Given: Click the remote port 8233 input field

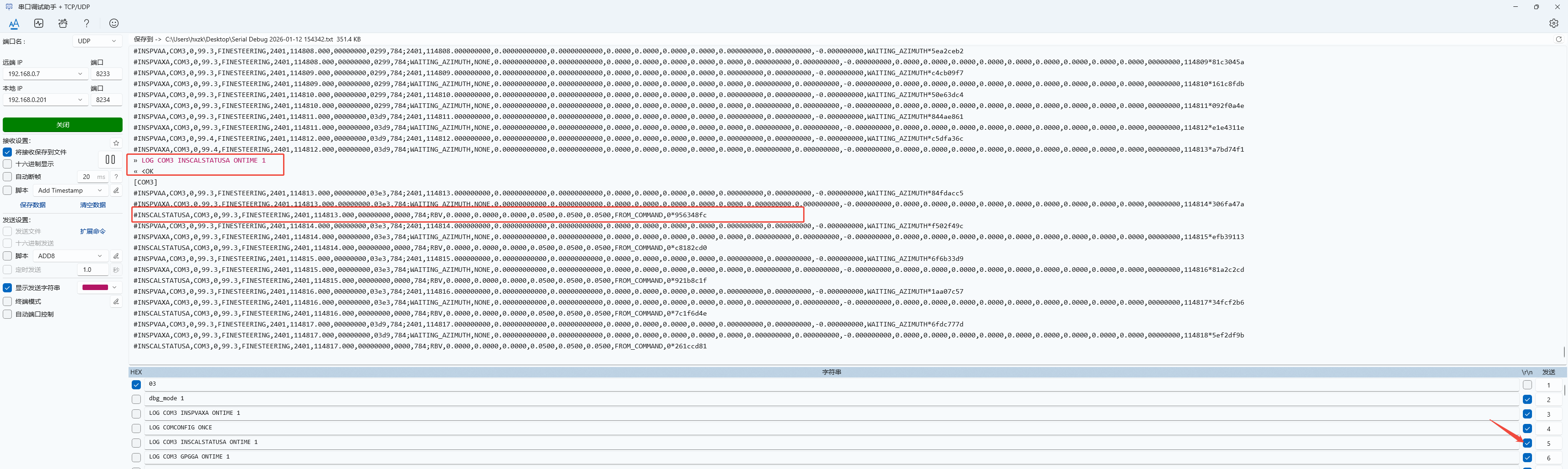Looking at the screenshot, I should tap(106, 74).
